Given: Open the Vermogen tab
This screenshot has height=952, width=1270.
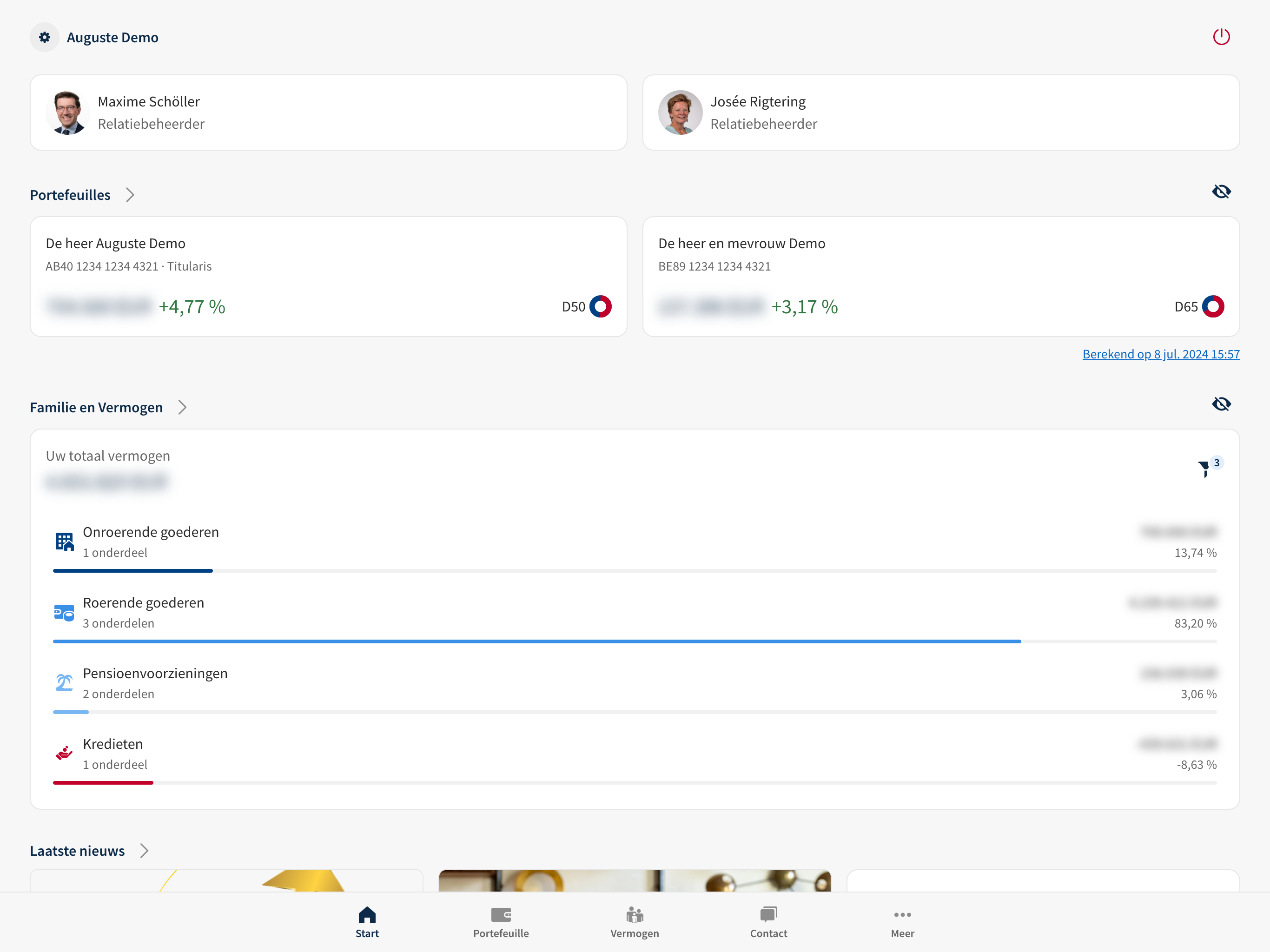Looking at the screenshot, I should pyautogui.click(x=635, y=922).
